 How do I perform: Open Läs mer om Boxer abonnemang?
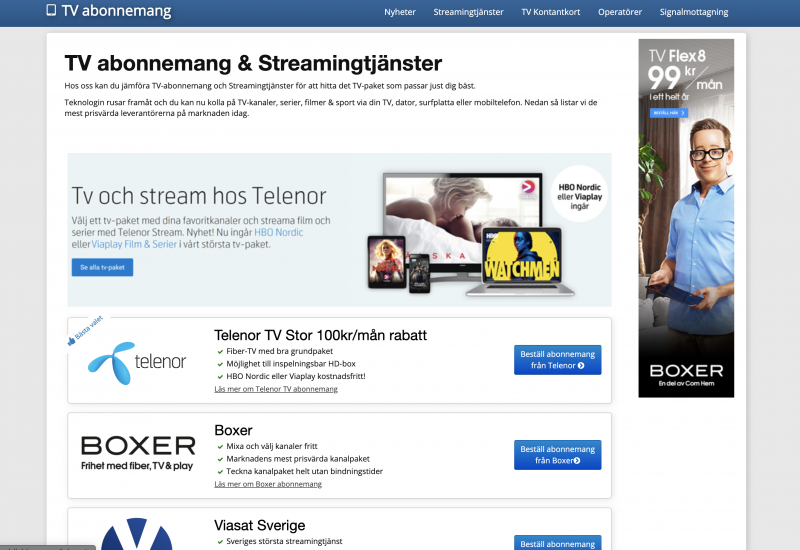[268, 484]
